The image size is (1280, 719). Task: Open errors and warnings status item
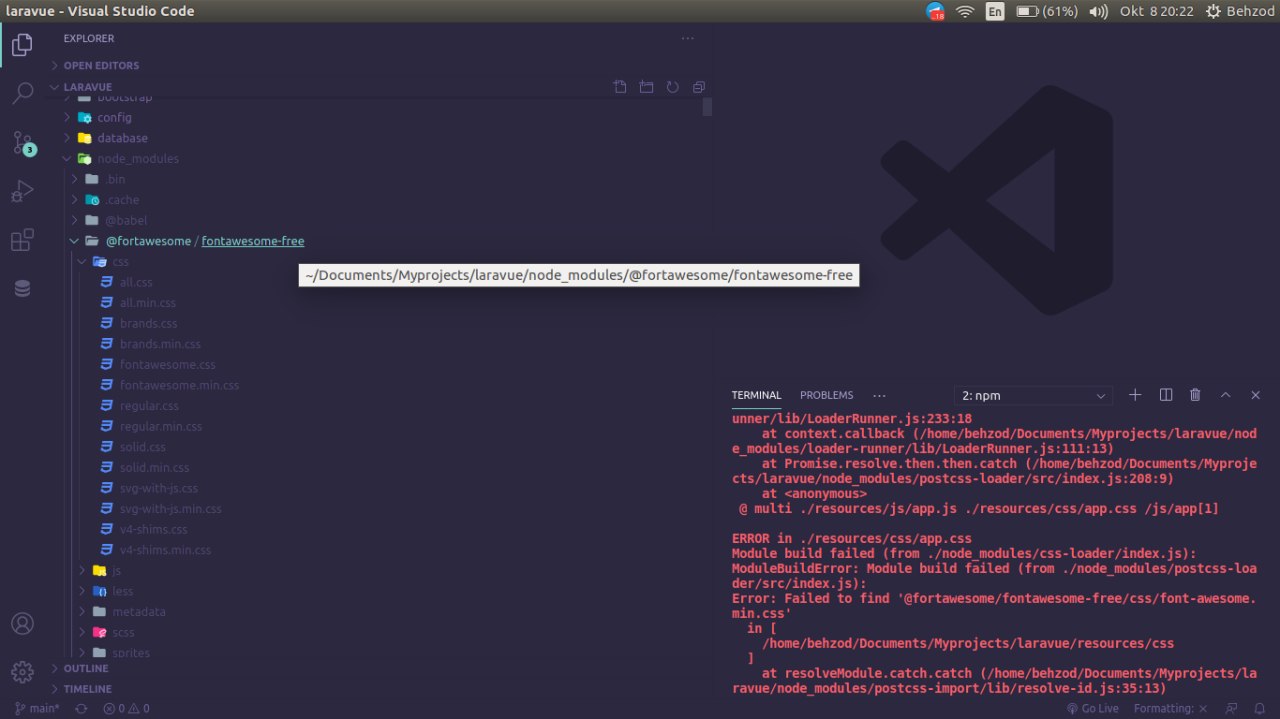(126, 708)
